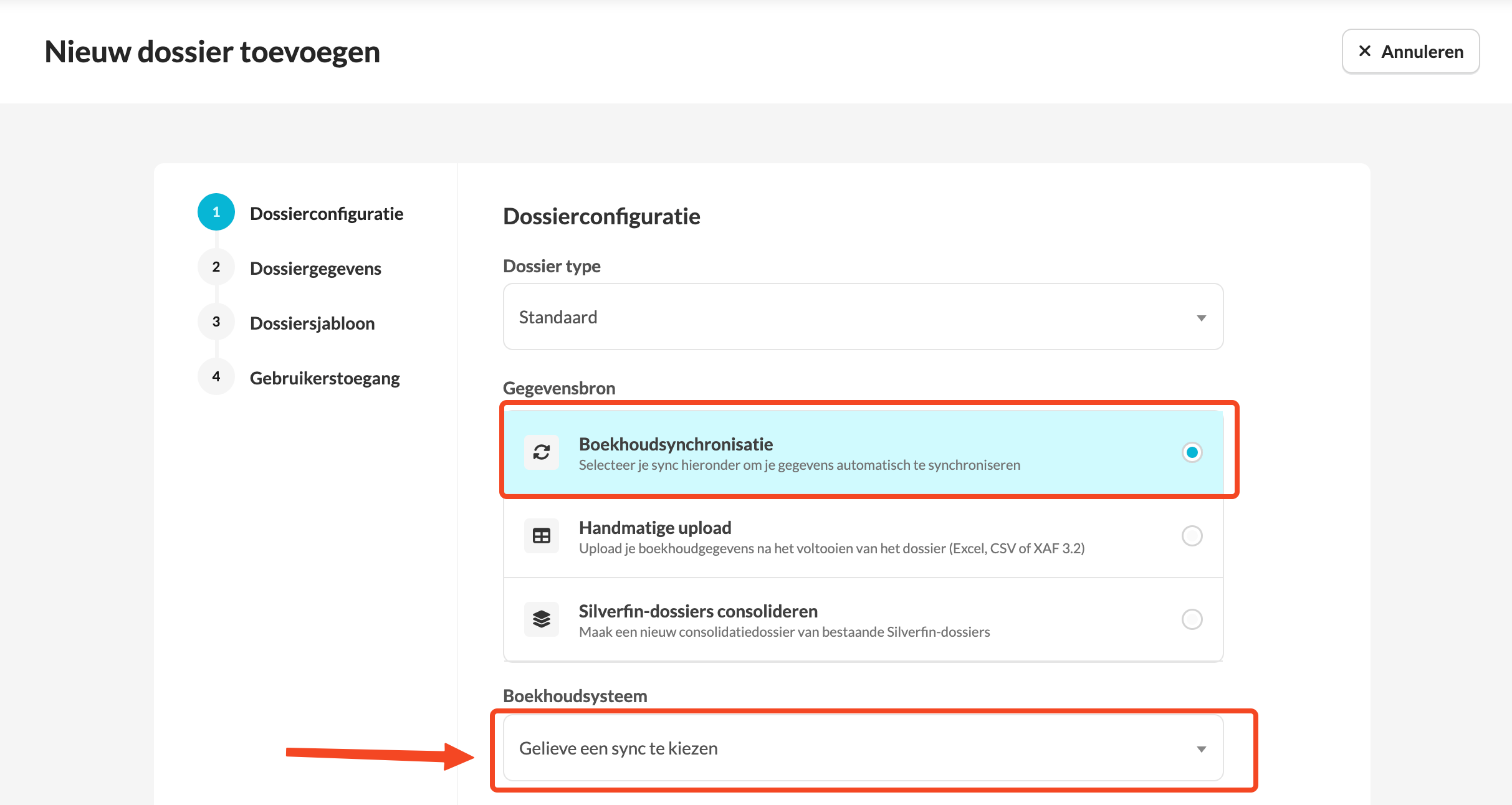This screenshot has width=1512, height=805.
Task: Click the Dossierconfiguratie step label
Action: (327, 214)
